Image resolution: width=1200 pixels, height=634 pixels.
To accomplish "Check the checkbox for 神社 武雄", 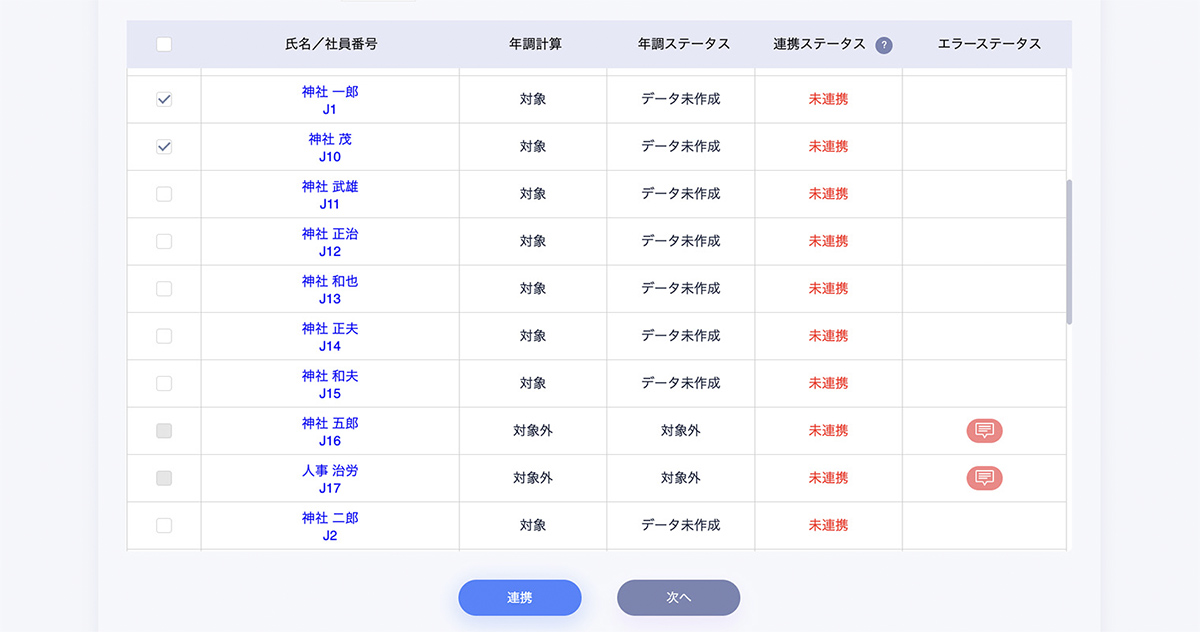I will tap(164, 194).
